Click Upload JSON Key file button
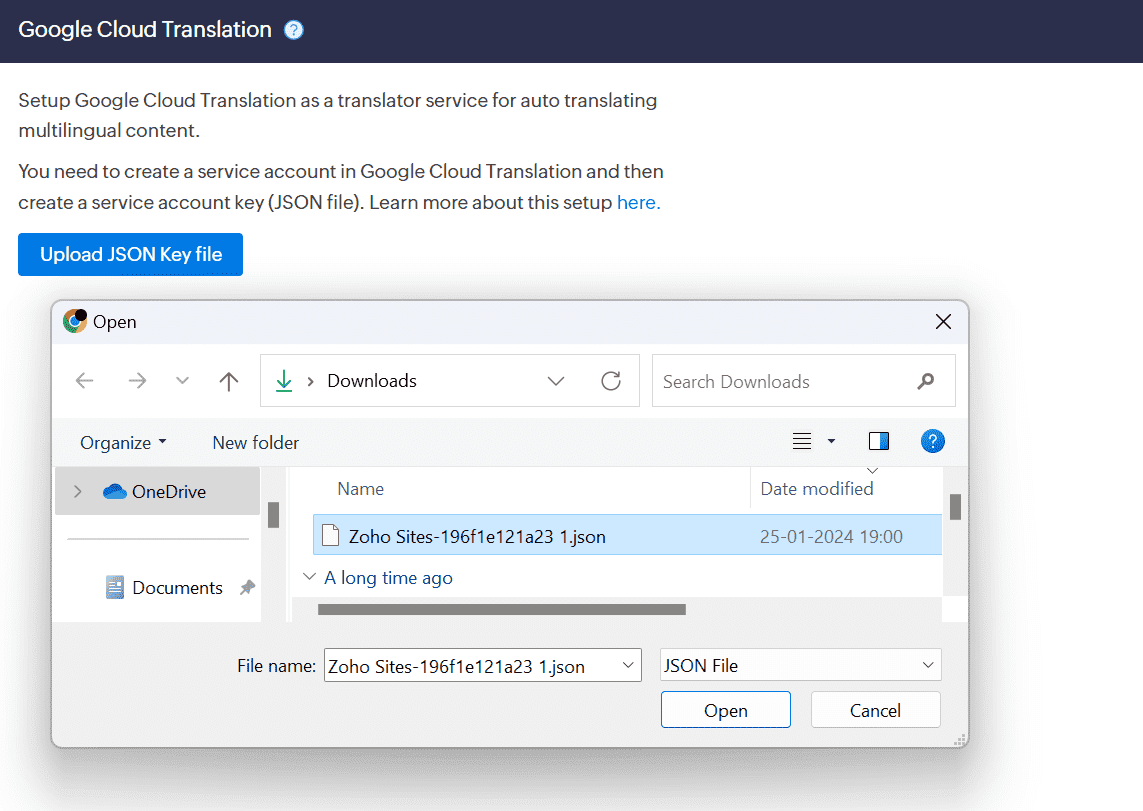Image resolution: width=1143 pixels, height=811 pixels. (x=130, y=254)
